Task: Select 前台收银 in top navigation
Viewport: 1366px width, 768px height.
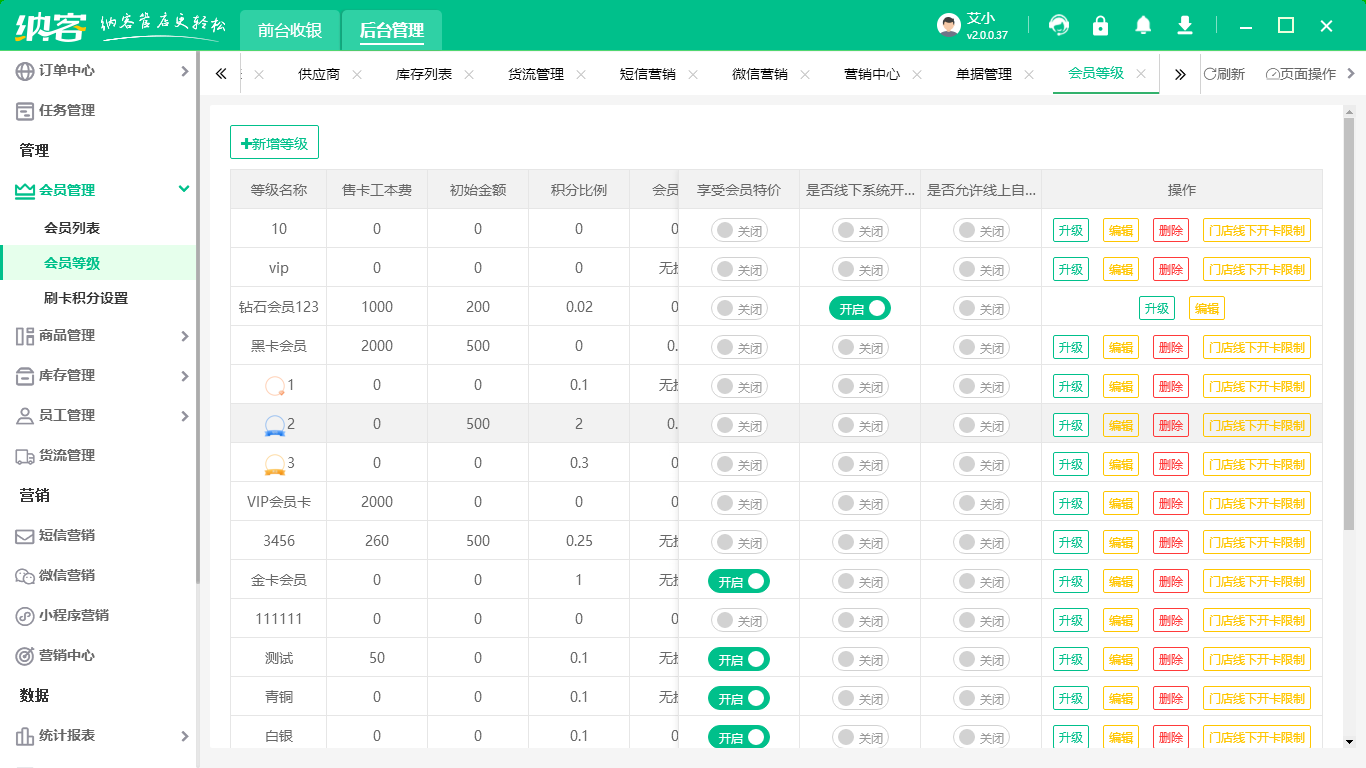Action: (x=290, y=30)
